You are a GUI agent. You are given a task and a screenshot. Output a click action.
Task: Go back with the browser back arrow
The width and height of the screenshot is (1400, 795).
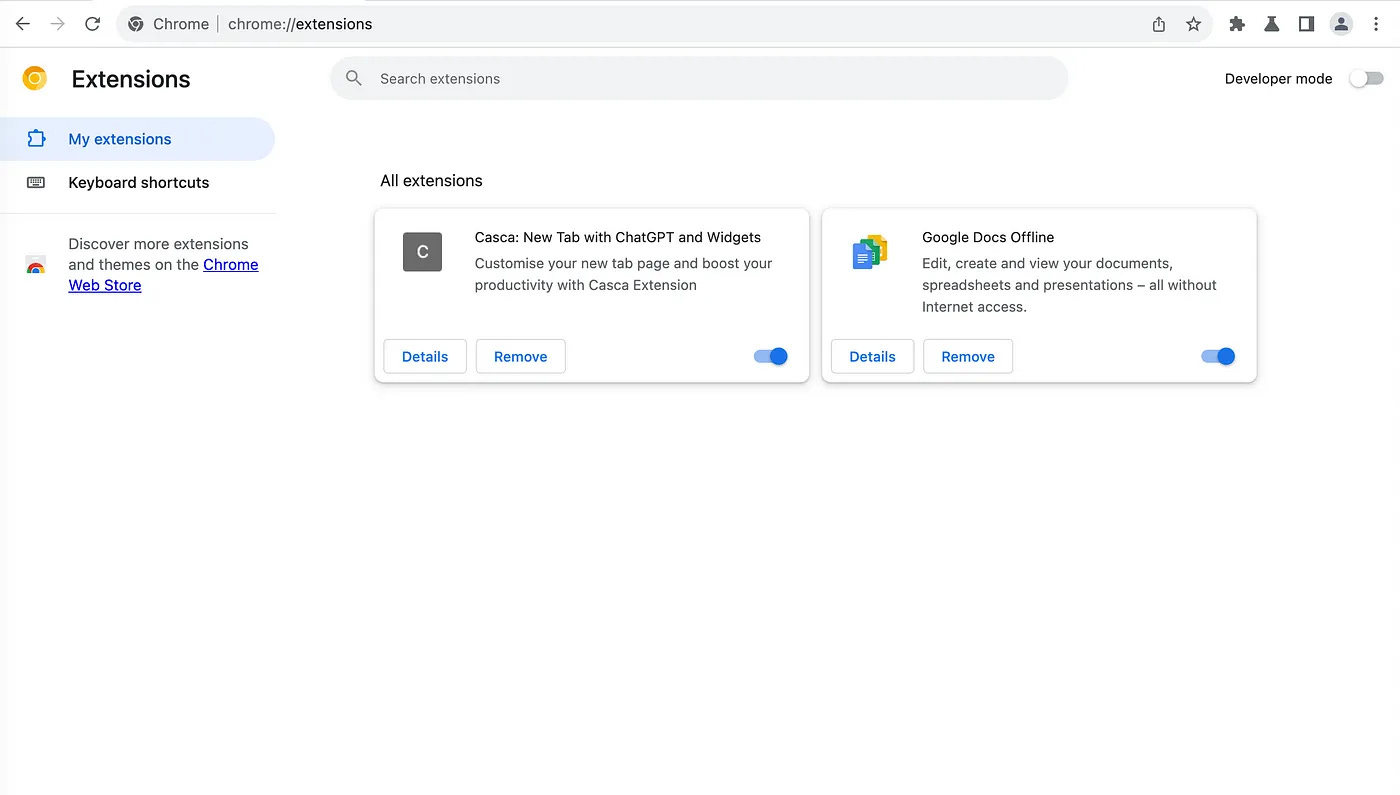point(23,24)
